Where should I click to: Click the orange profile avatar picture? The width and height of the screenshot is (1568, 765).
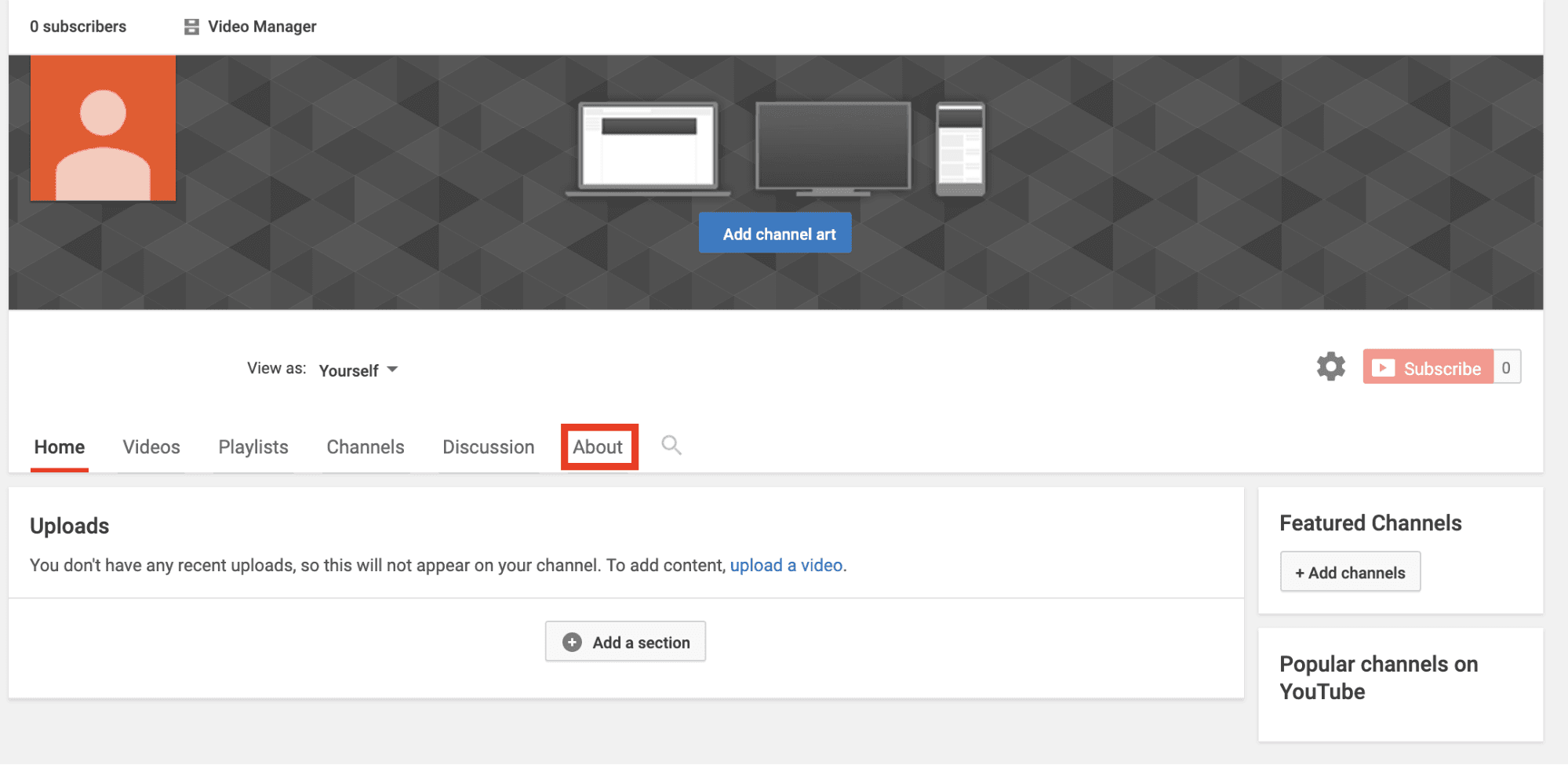103,128
